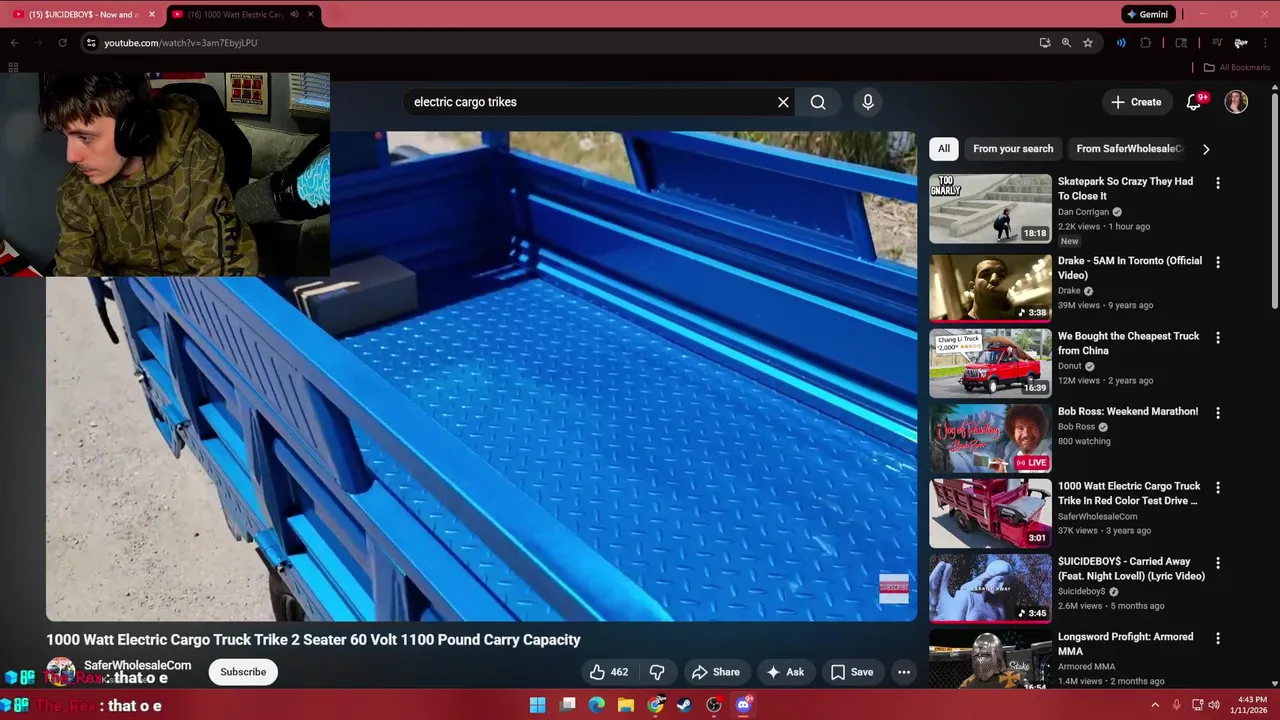Open options for Cheapest Truck from China
This screenshot has width=1280, height=720.
coord(1218,338)
